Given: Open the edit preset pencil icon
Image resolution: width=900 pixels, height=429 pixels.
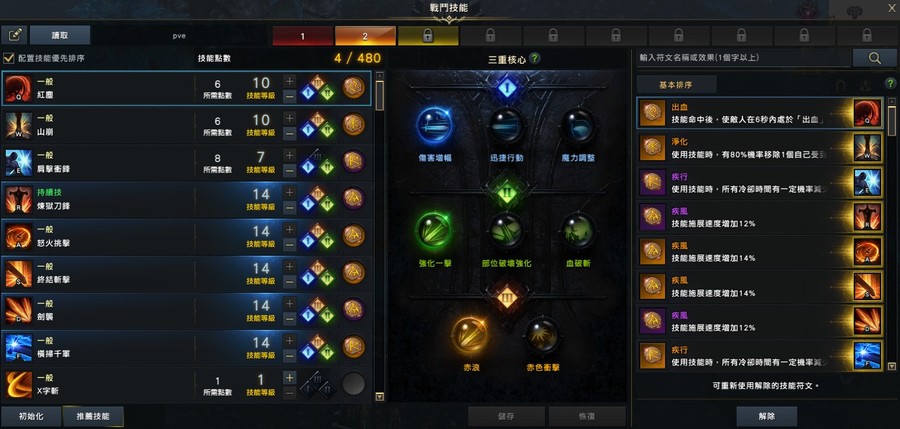Looking at the screenshot, I should (x=14, y=35).
